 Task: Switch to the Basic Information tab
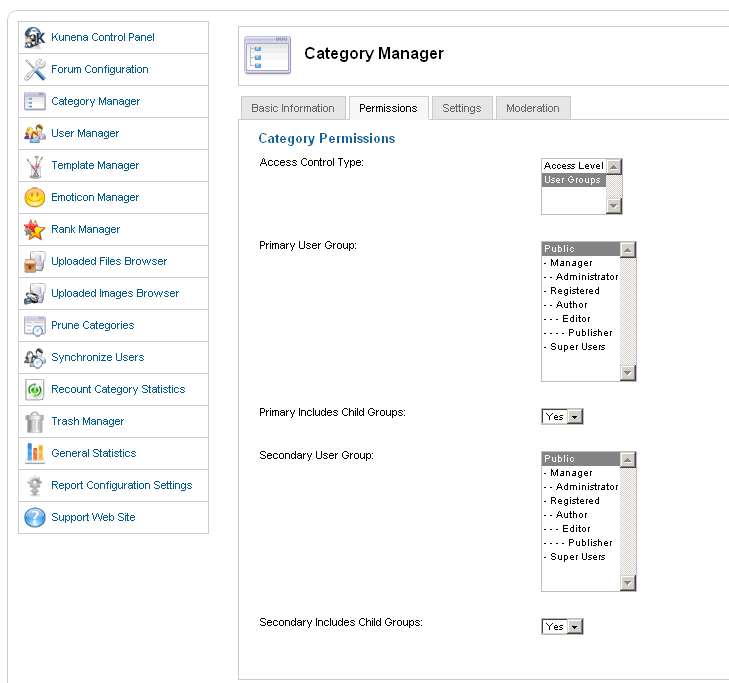pos(293,108)
